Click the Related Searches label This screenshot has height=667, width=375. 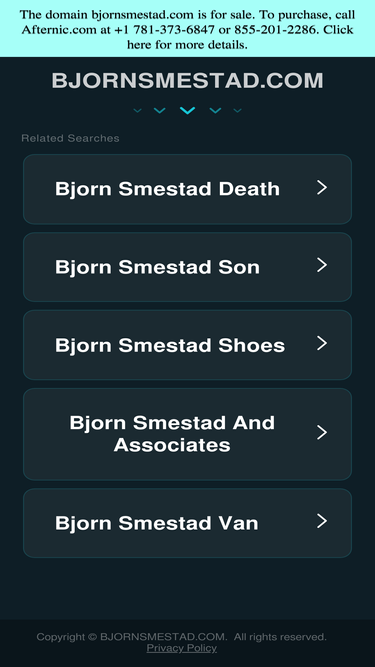point(70,138)
